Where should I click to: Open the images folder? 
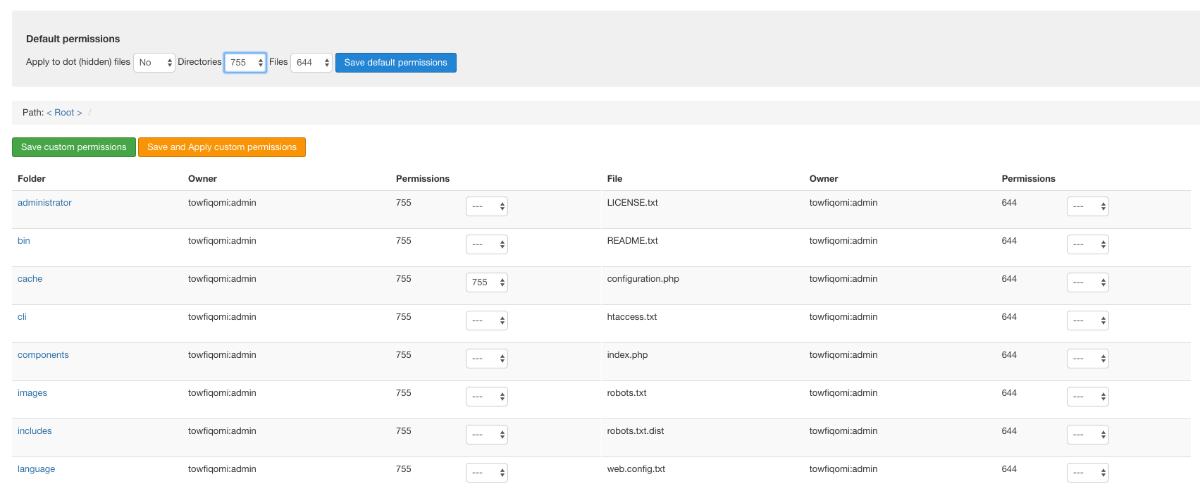tap(32, 393)
